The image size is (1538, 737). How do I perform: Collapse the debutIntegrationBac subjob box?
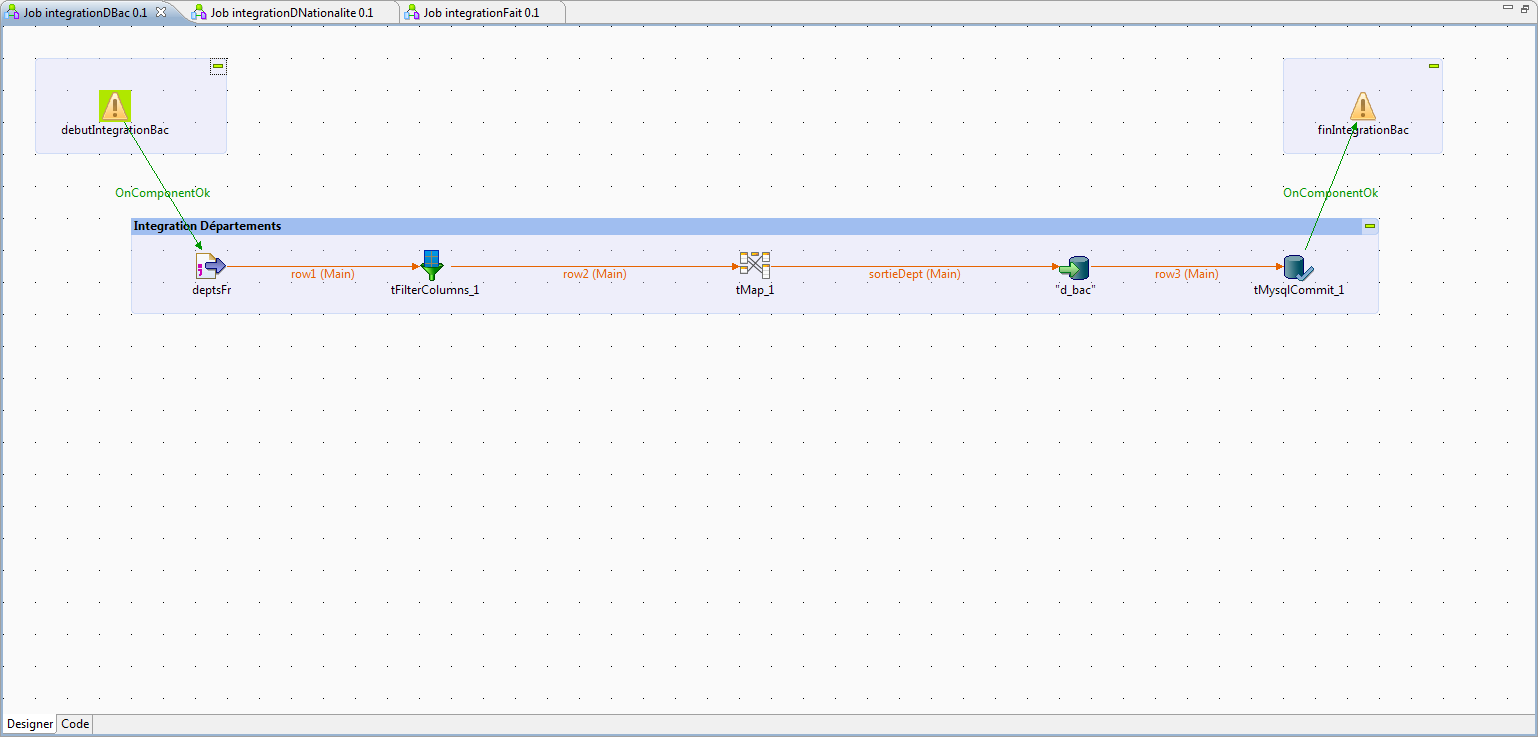217,66
